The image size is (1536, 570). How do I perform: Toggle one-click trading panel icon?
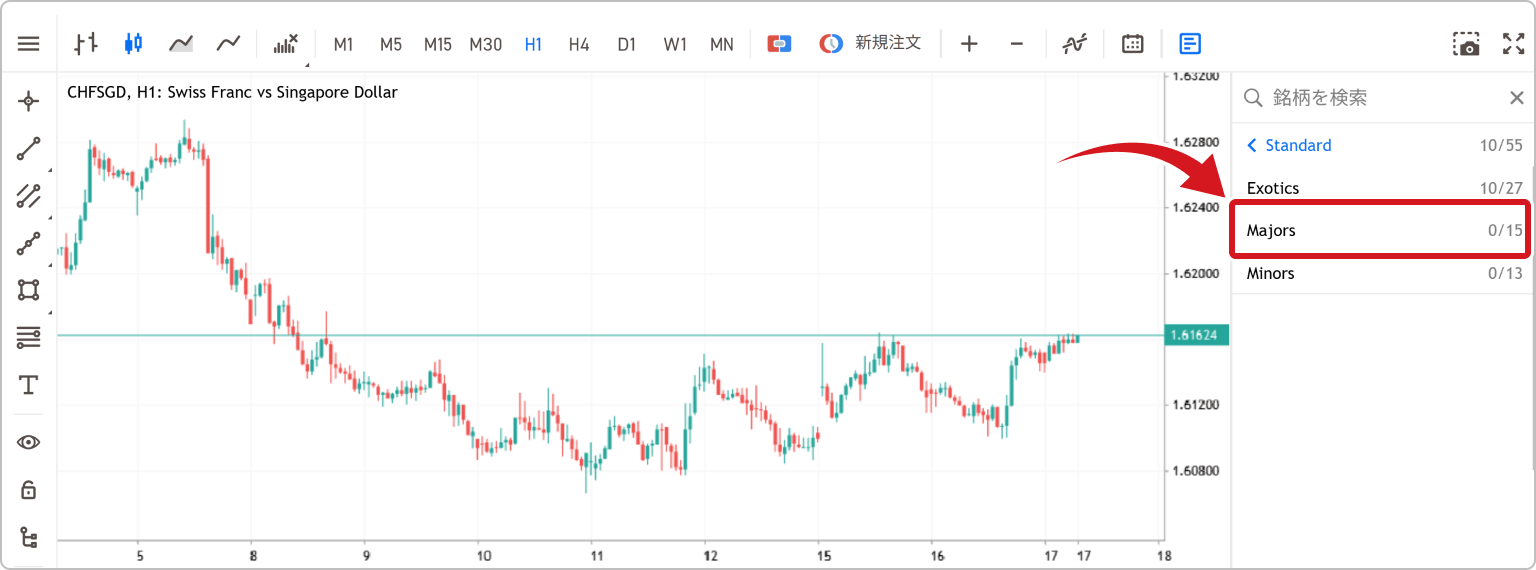click(x=780, y=44)
